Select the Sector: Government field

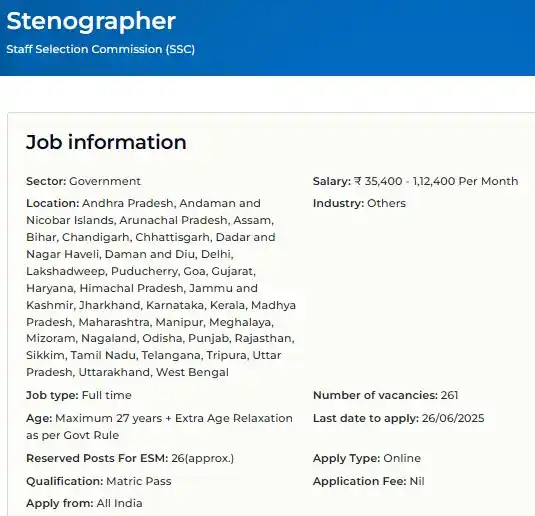point(83,181)
